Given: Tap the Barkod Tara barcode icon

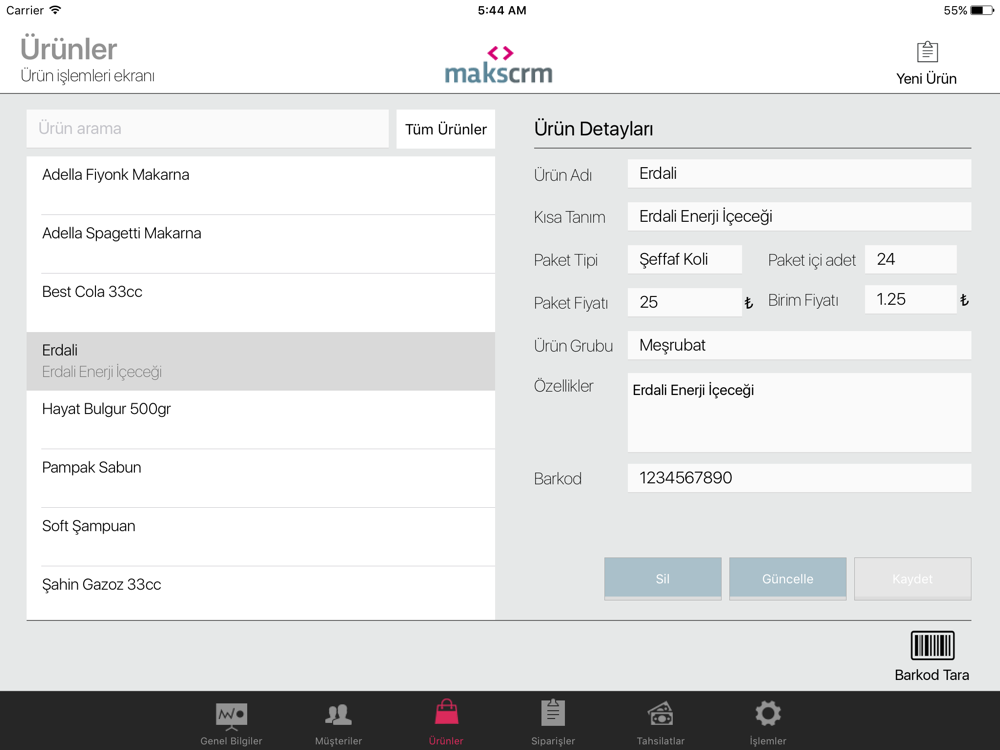Looking at the screenshot, I should click(x=932, y=645).
